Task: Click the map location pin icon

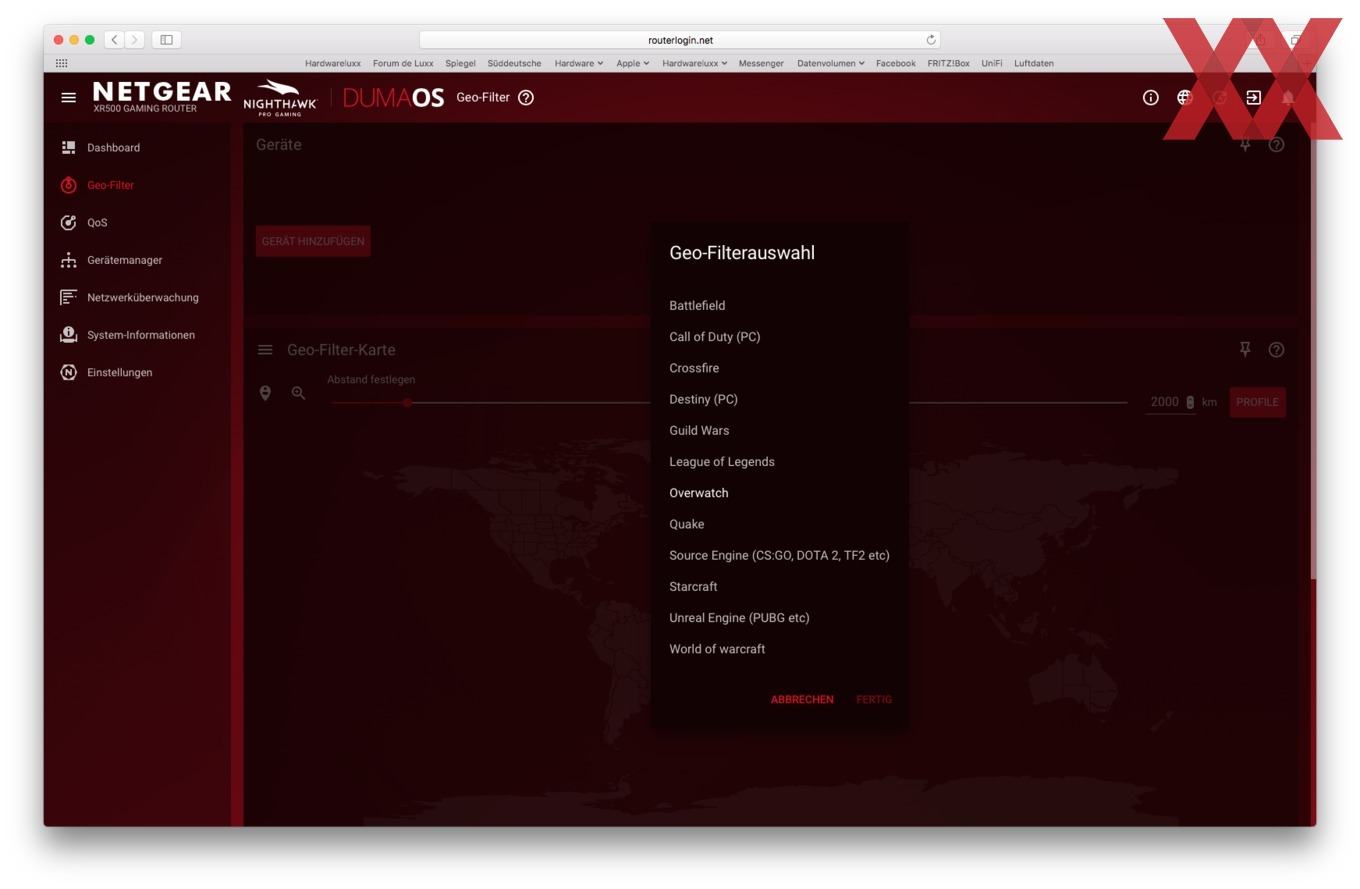Action: coord(265,393)
